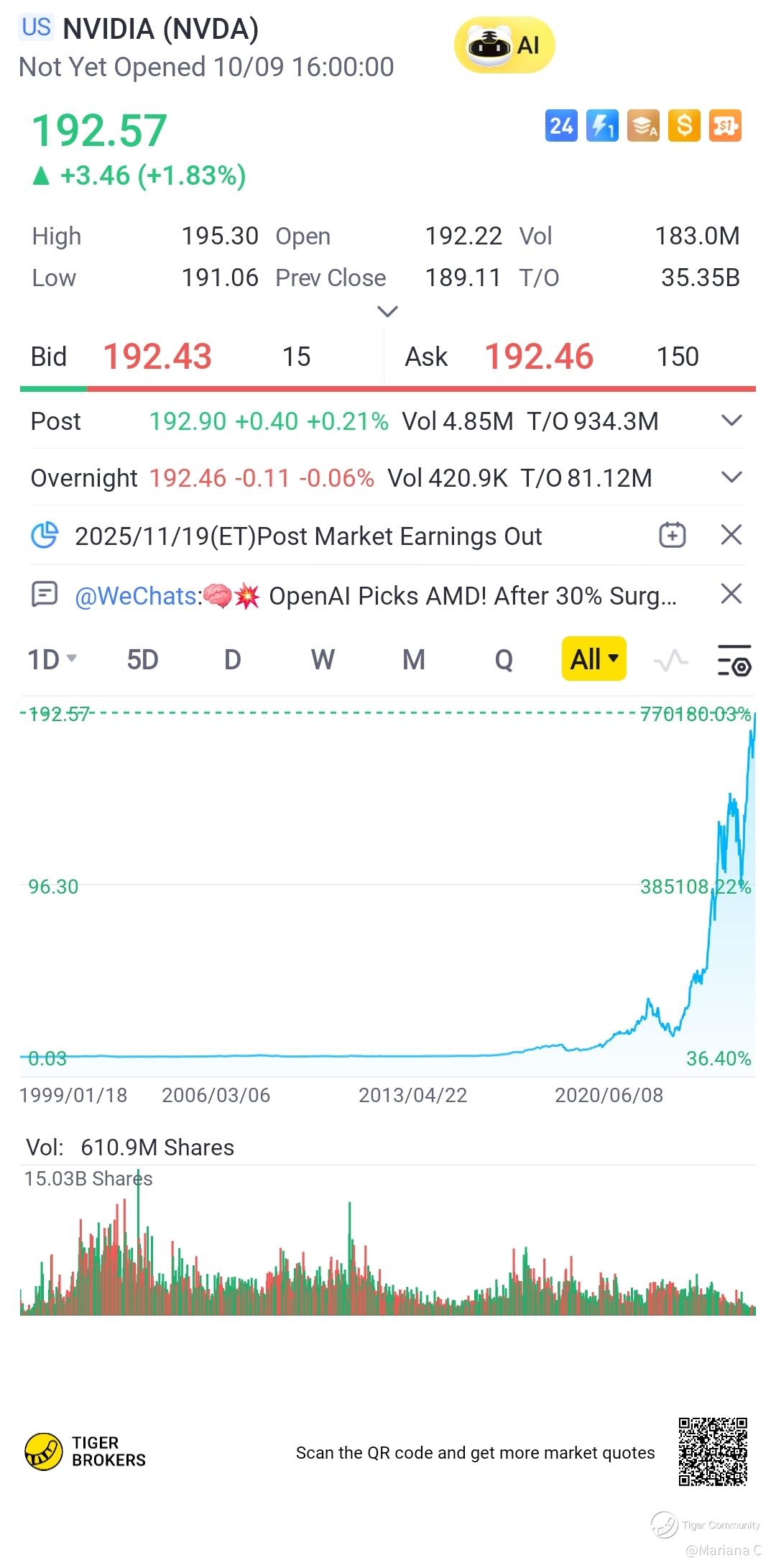The image size is (776, 1568).
Task: Expand more quote details chevron
Action: click(x=387, y=311)
